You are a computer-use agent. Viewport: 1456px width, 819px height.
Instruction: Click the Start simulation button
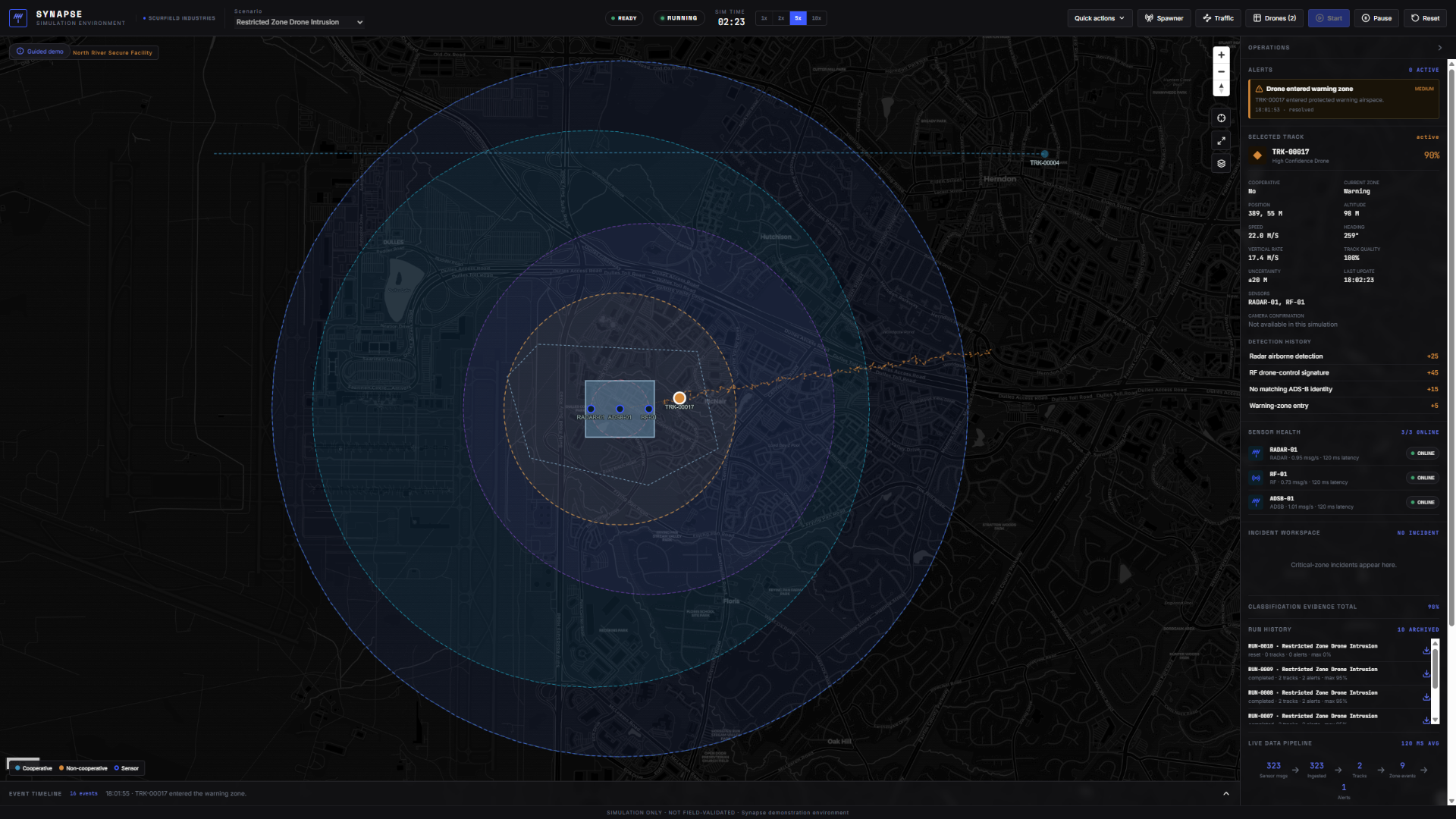pyautogui.click(x=1329, y=18)
